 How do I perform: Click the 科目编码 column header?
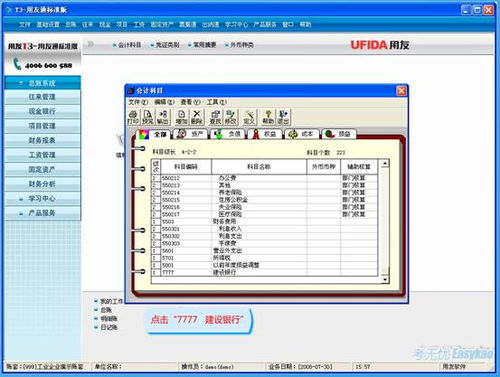(186, 167)
